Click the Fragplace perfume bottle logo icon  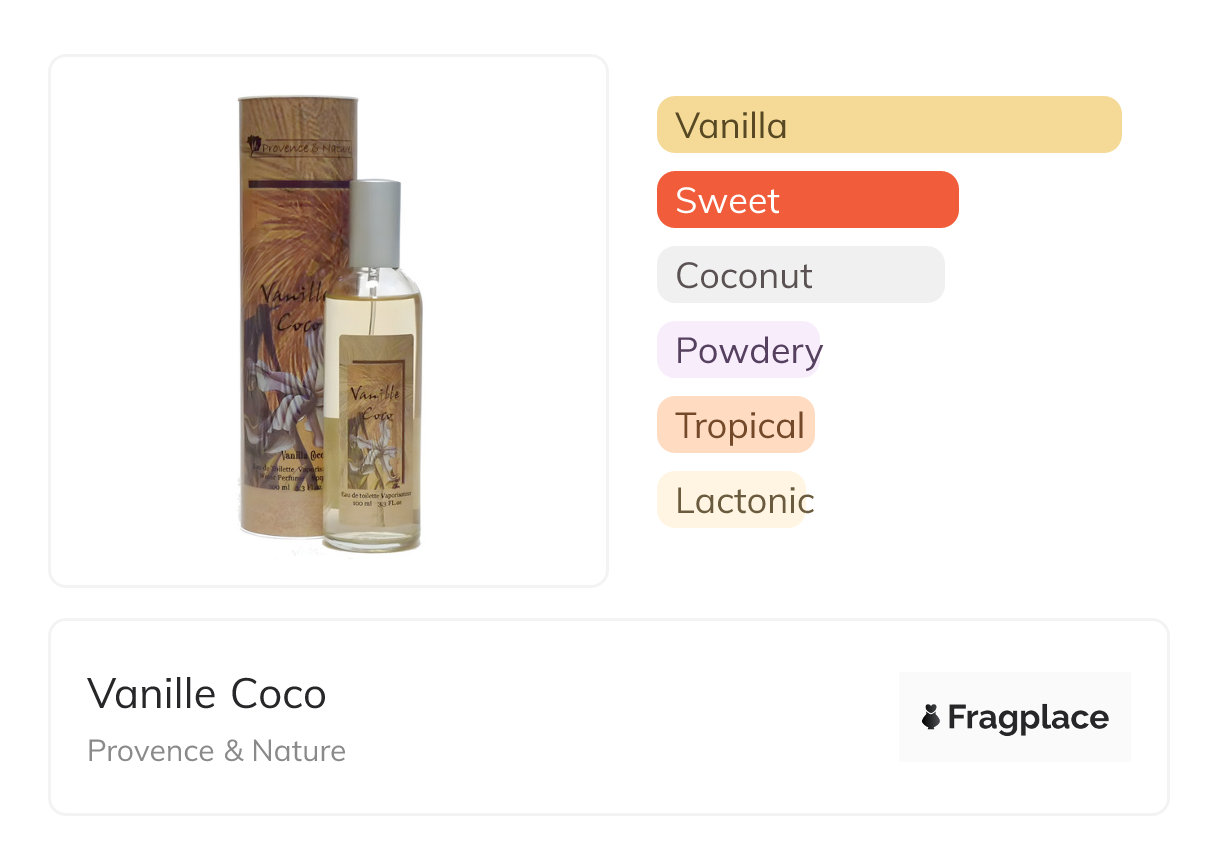click(x=931, y=717)
